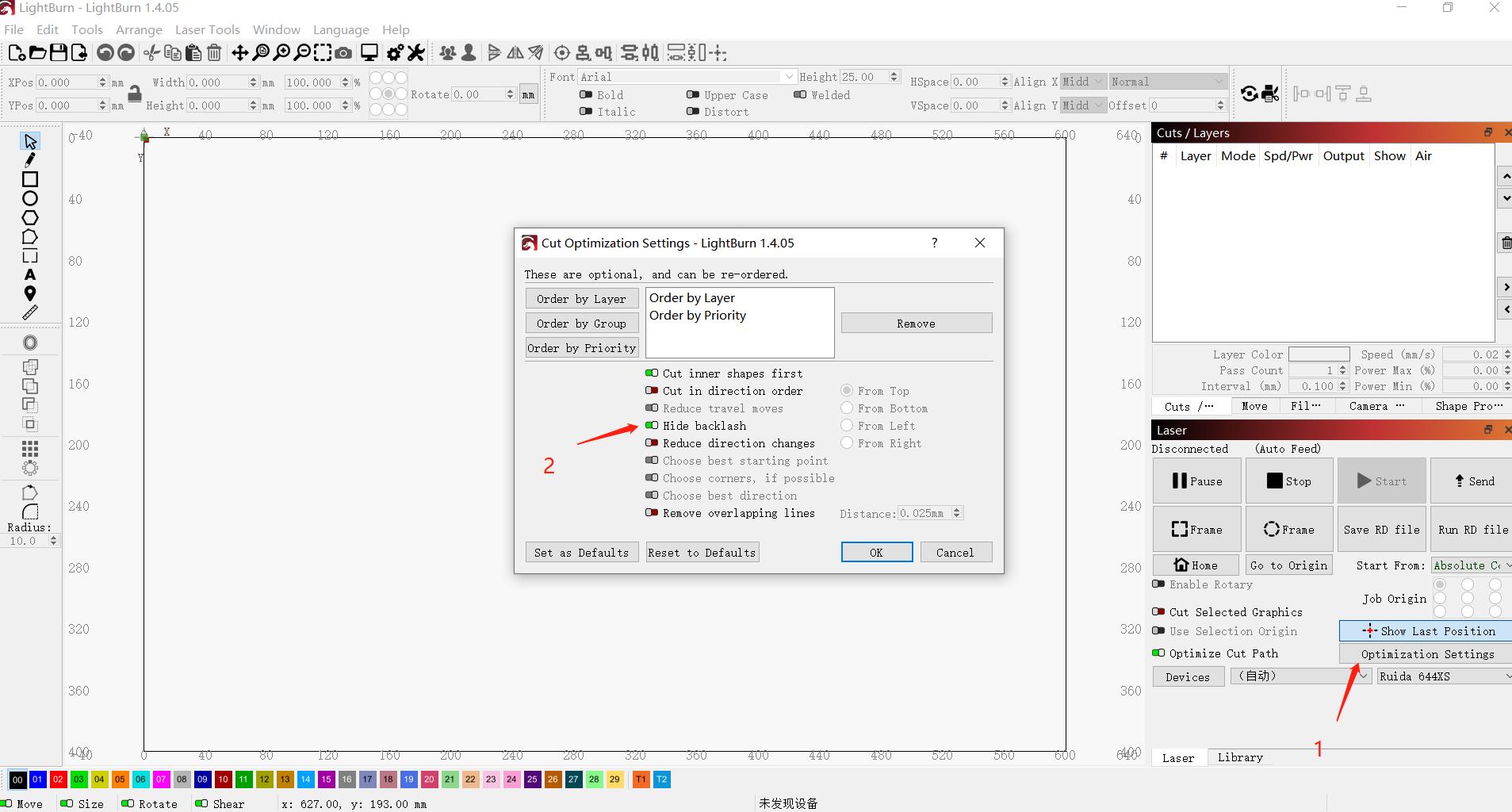Click the Undo arrow icon

click(105, 53)
